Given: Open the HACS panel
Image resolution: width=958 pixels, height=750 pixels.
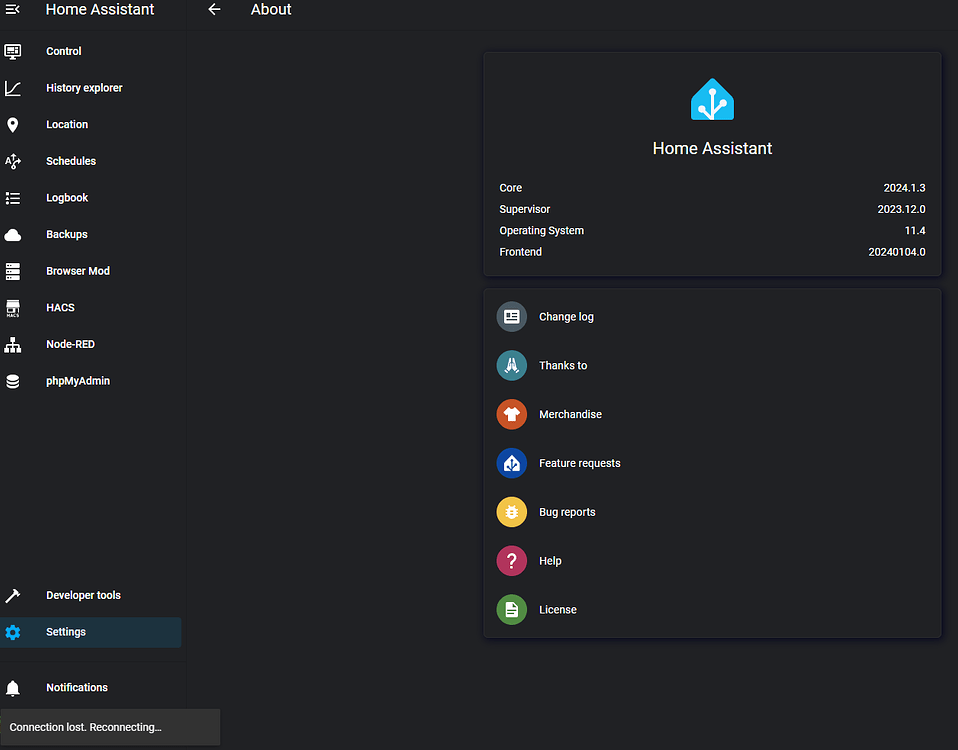Looking at the screenshot, I should (x=90, y=308).
